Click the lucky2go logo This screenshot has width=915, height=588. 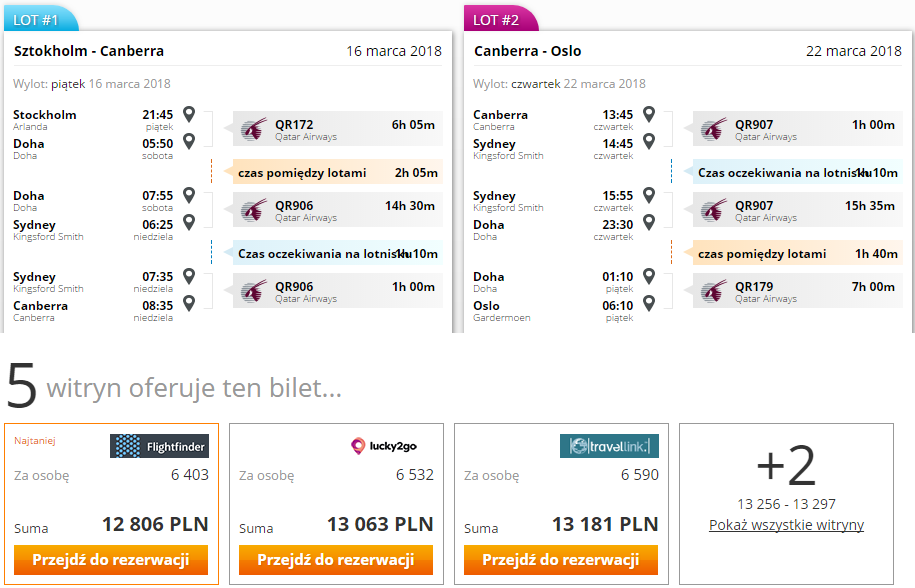point(383,446)
